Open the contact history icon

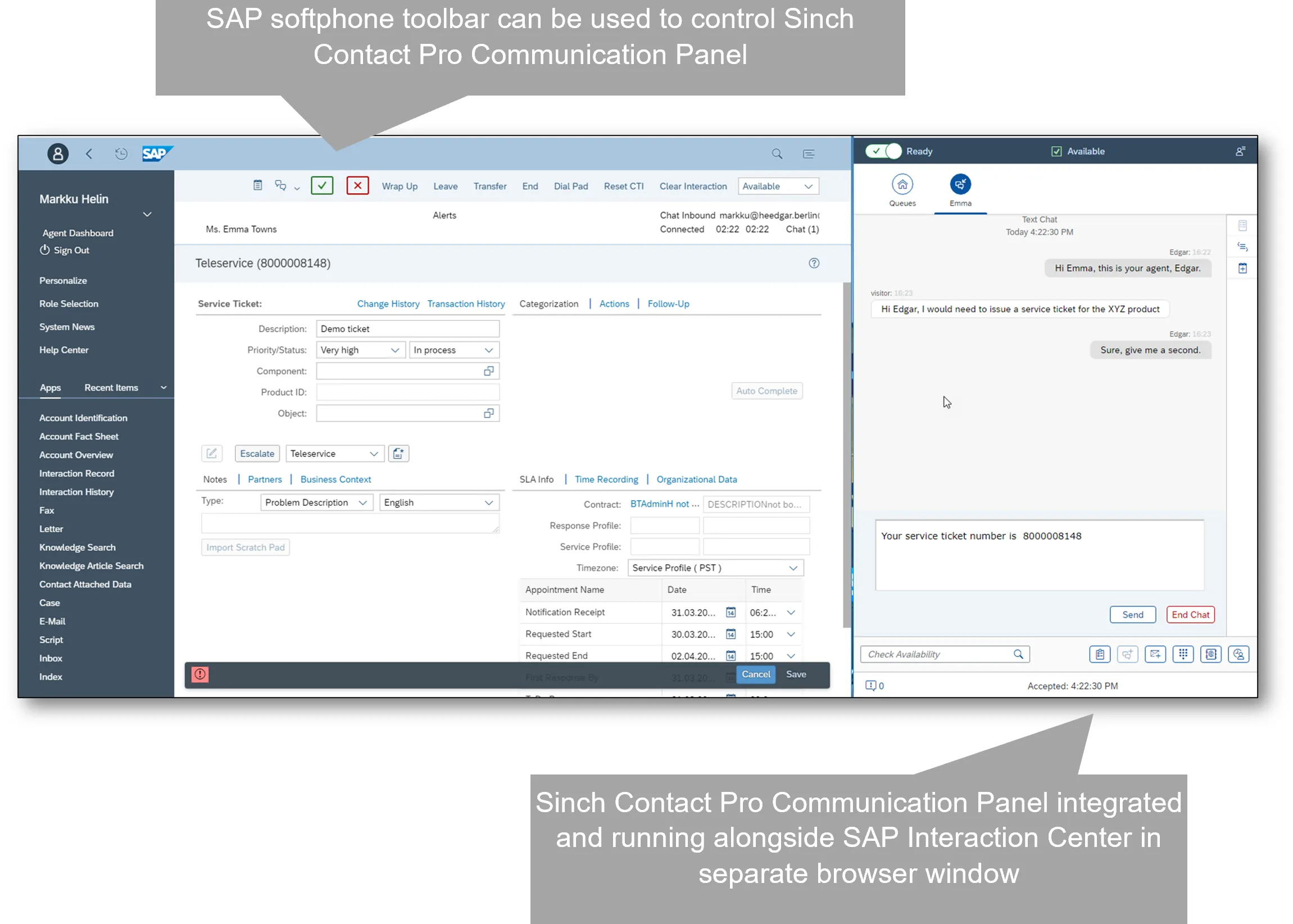click(x=1239, y=654)
